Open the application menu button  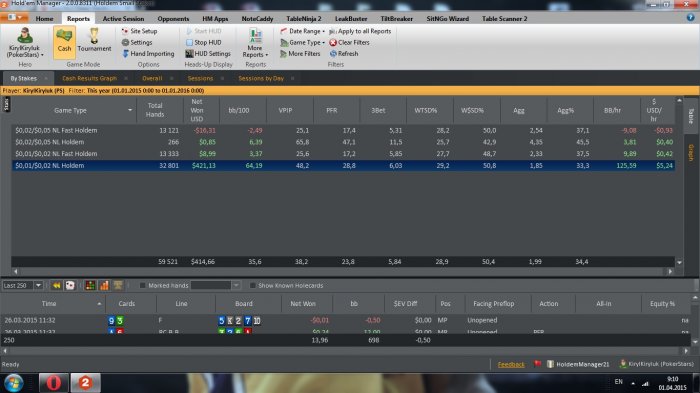[x=14, y=18]
